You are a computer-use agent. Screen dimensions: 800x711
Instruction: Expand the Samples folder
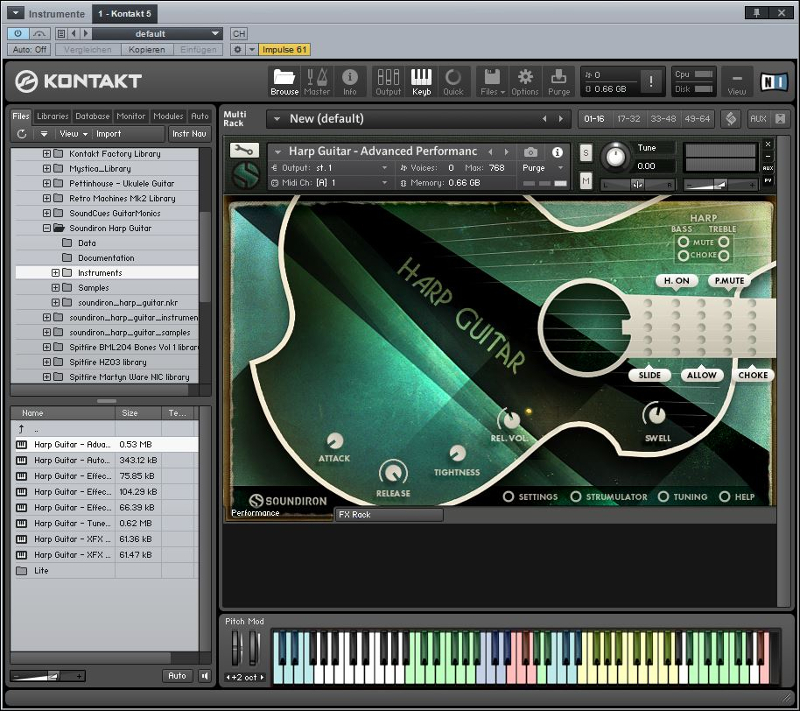pos(56,288)
